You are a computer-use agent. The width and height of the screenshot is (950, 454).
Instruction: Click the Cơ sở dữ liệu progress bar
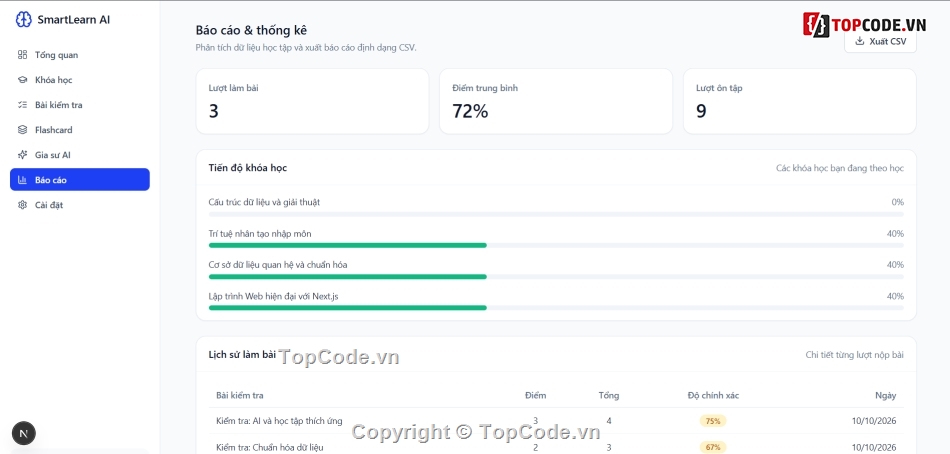(556, 276)
